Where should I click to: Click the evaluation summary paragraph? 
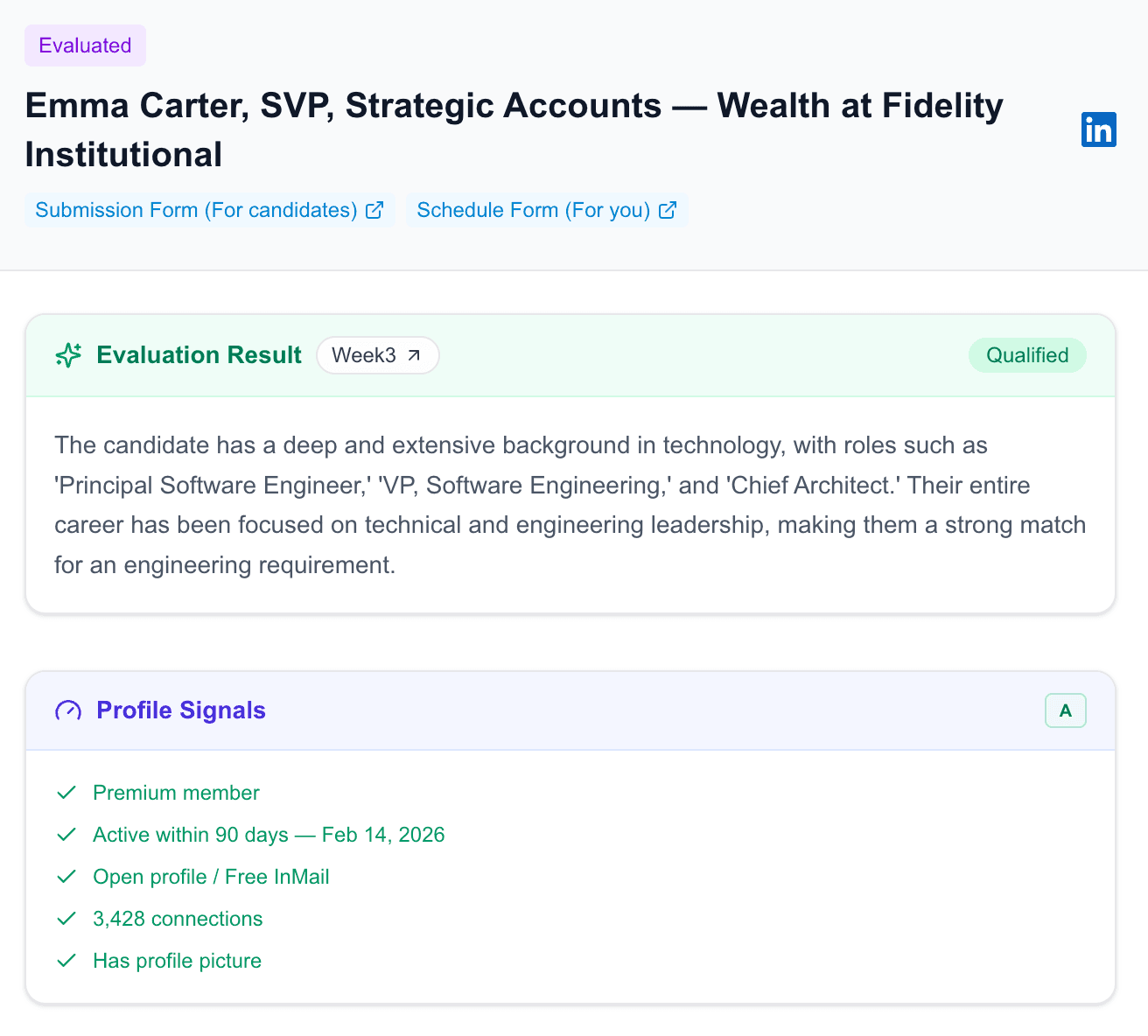coord(570,505)
